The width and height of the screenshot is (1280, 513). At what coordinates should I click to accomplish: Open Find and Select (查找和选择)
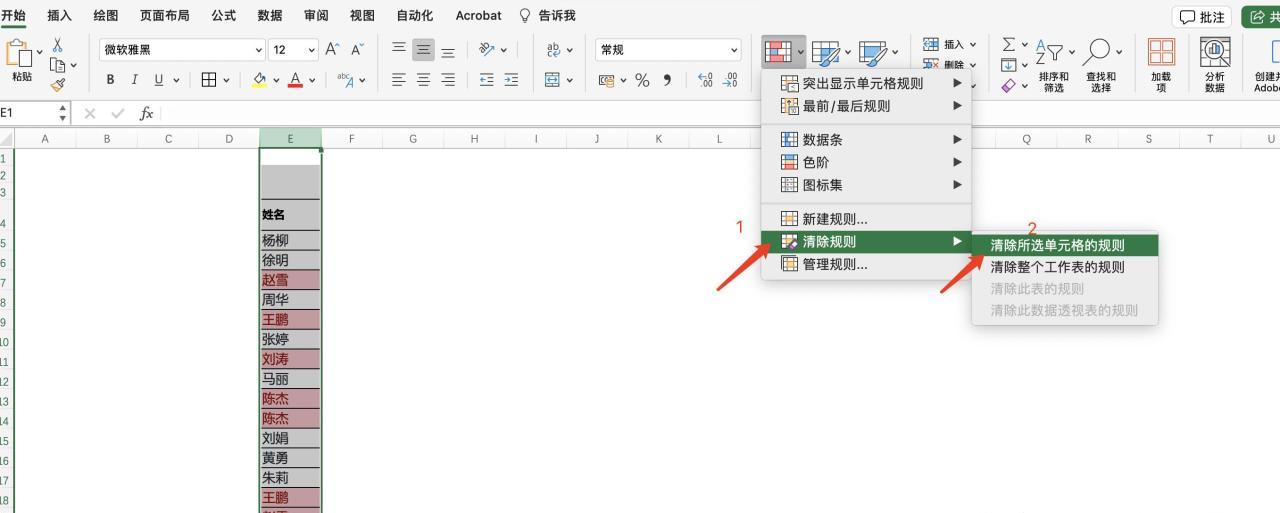pos(1101,66)
